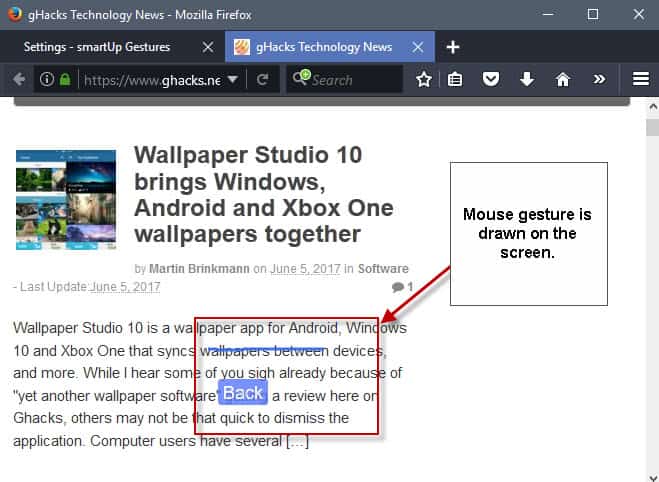Click the search magnifier icon
The height and width of the screenshot is (482, 659).
tap(301, 77)
